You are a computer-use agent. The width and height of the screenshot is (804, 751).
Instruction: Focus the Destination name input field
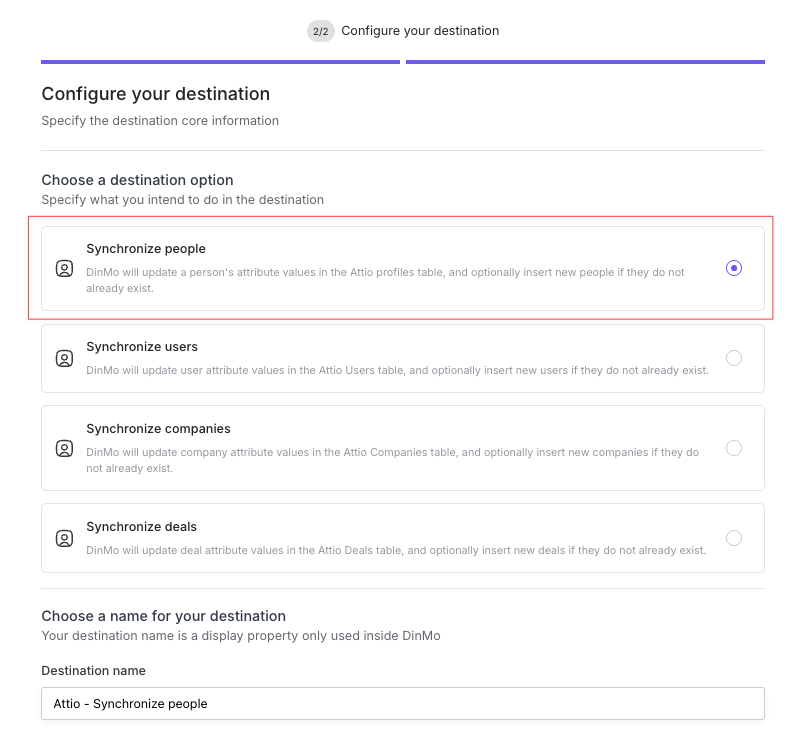(x=402, y=704)
